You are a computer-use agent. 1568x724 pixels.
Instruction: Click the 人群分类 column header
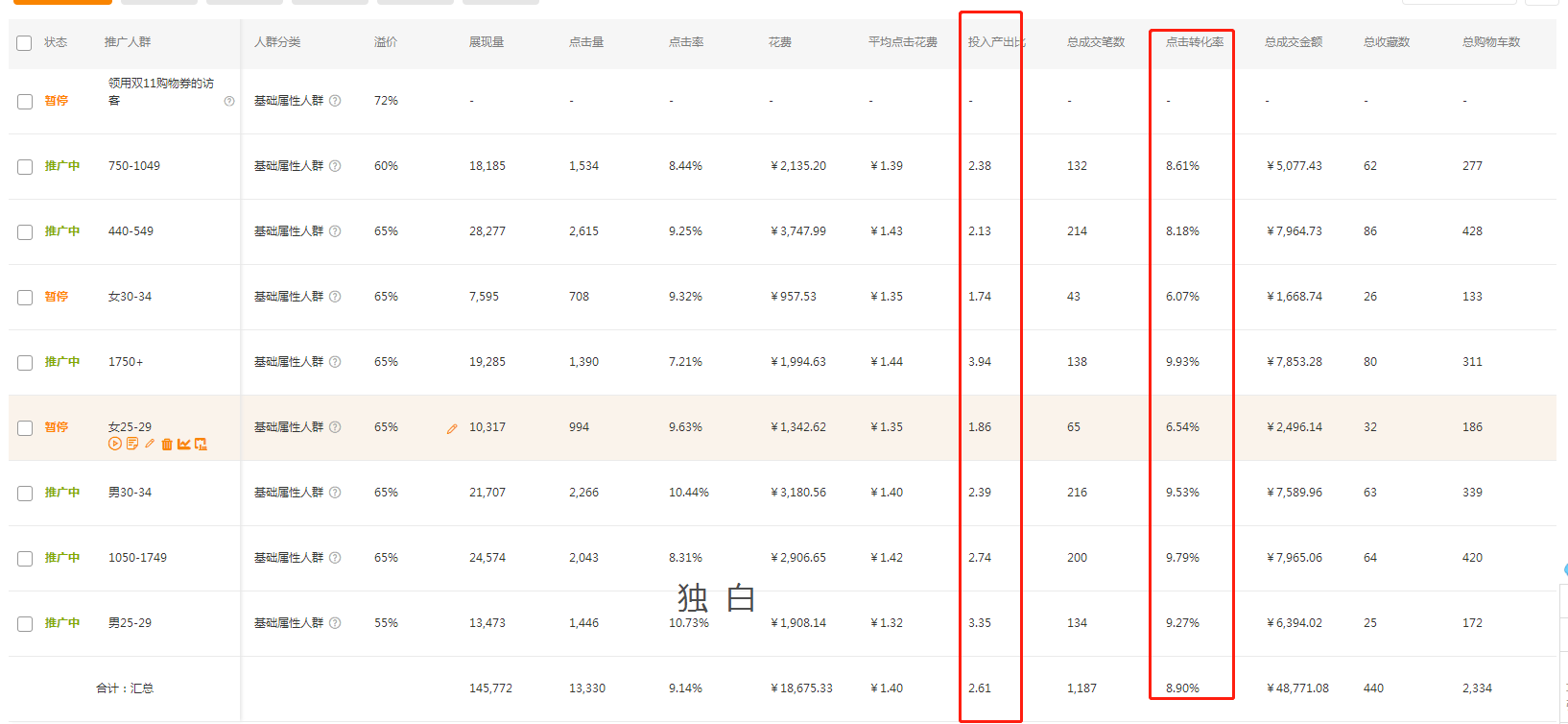(x=277, y=42)
